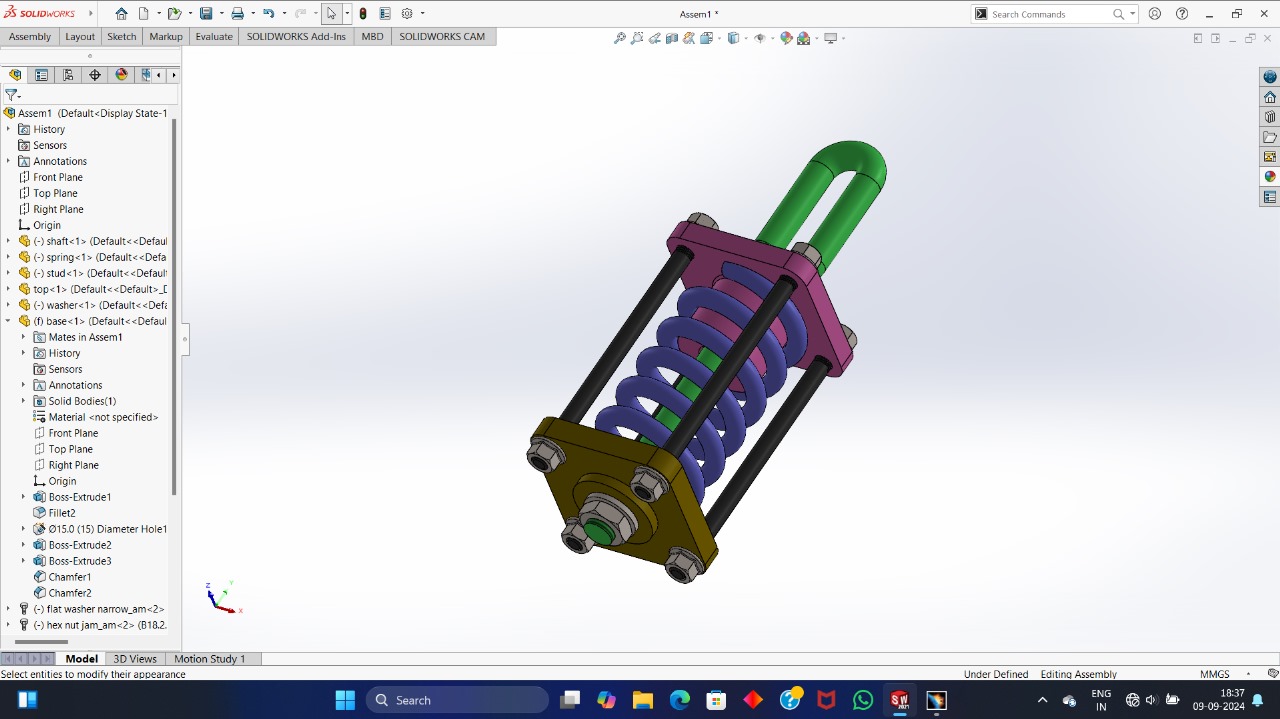Image resolution: width=1280 pixels, height=719 pixels.
Task: Collapse the base<1> component
Action: coord(9,321)
